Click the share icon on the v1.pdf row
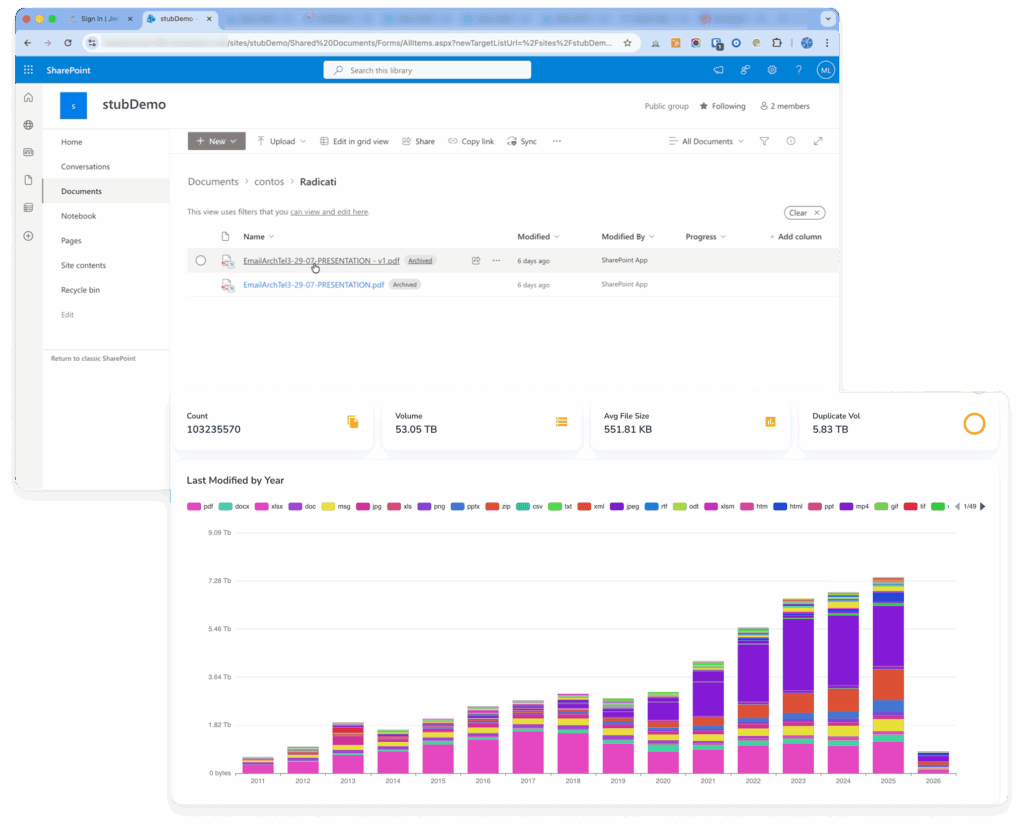 click(x=476, y=261)
